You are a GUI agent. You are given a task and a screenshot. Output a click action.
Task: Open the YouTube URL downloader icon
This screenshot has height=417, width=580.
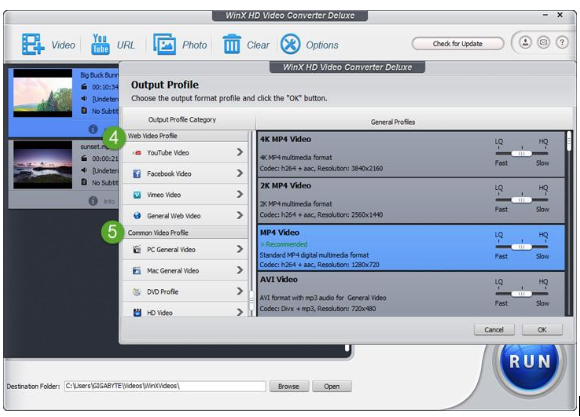(x=100, y=44)
